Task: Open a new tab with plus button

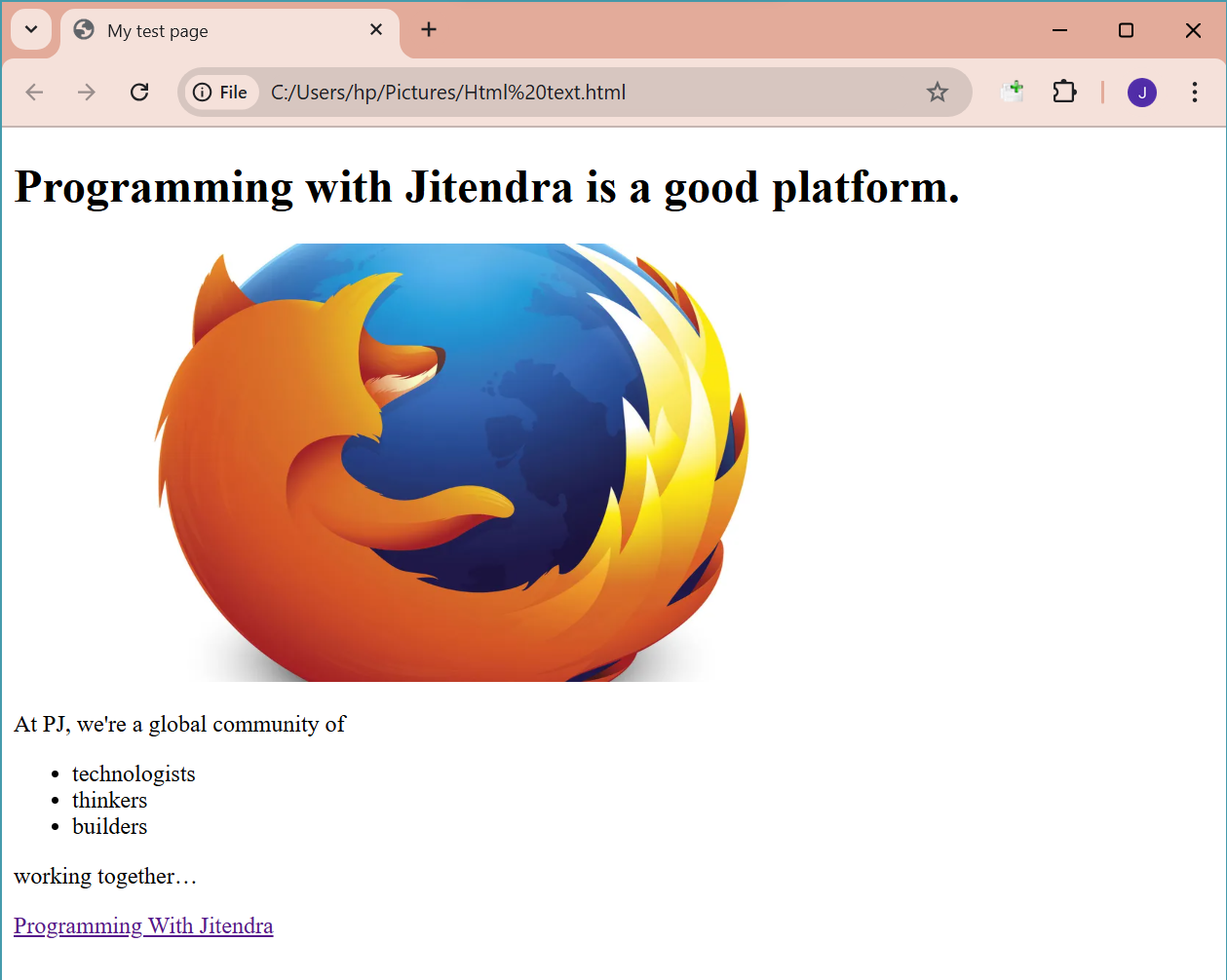Action: pyautogui.click(x=429, y=29)
